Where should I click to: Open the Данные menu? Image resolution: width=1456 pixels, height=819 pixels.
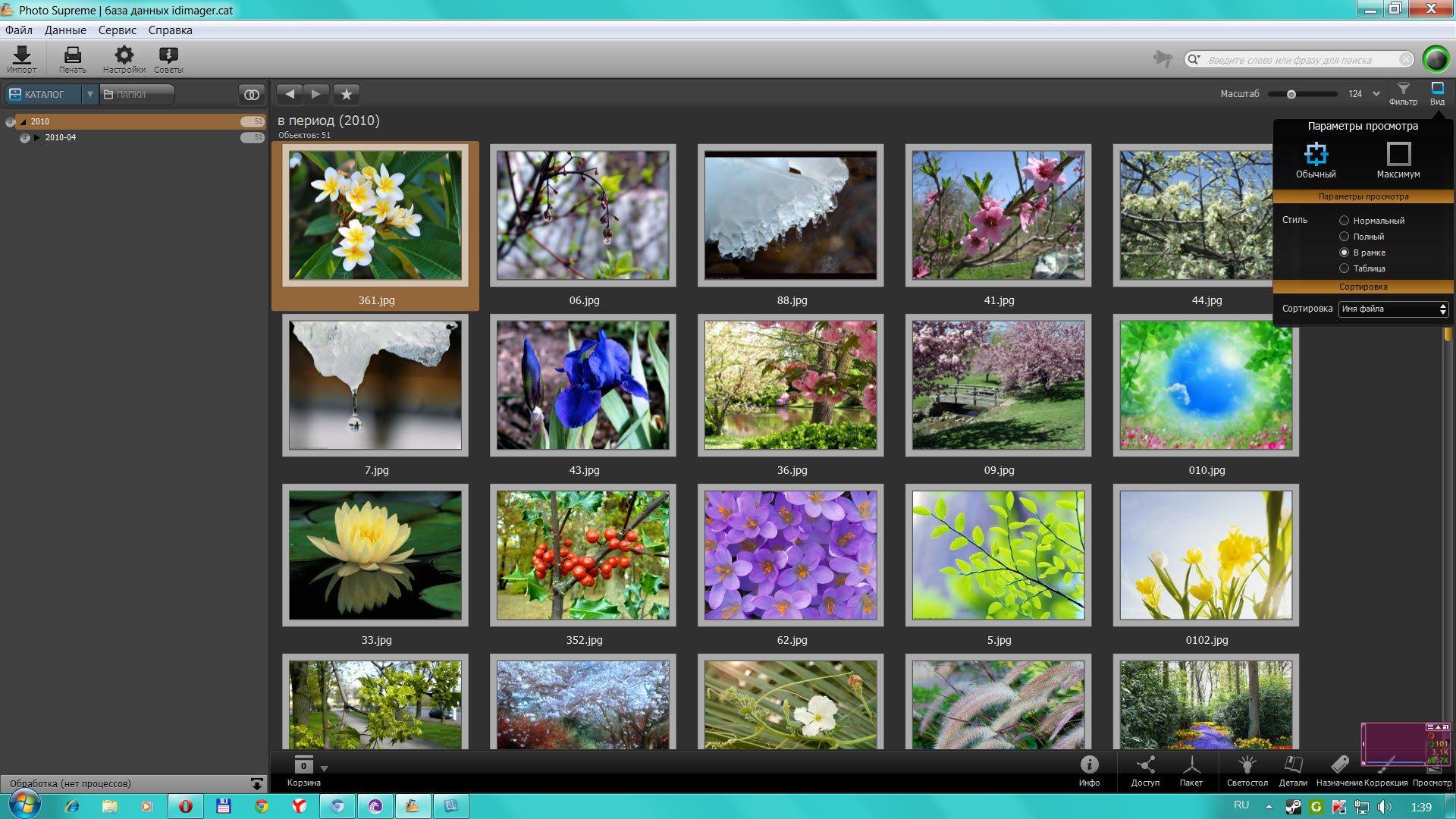65,30
